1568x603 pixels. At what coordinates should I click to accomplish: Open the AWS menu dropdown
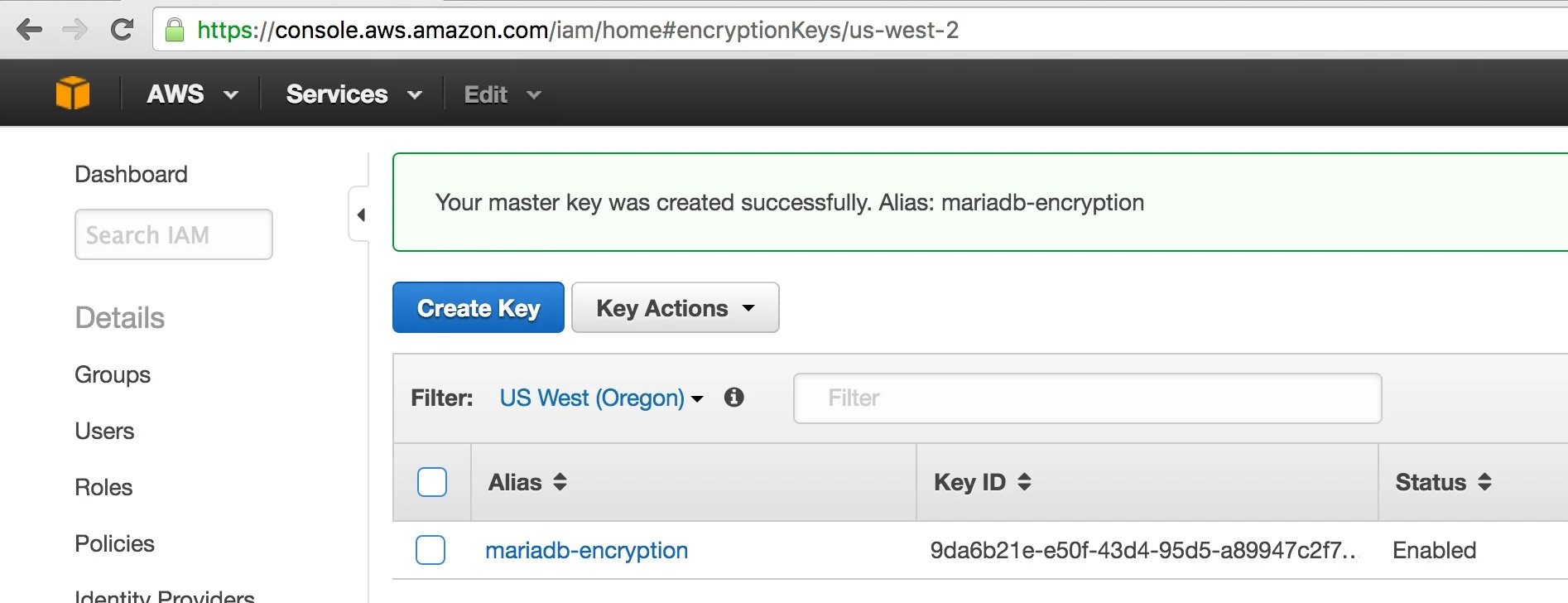point(192,94)
